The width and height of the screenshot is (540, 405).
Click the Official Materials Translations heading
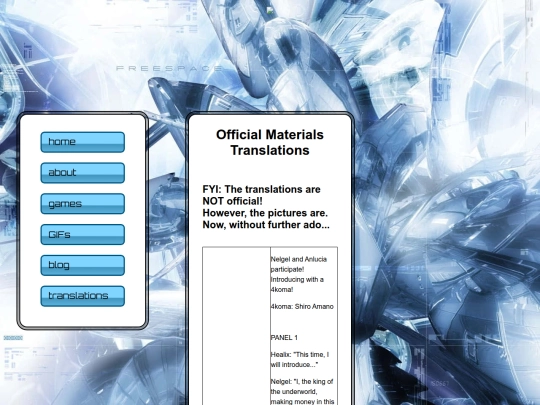coord(270,142)
